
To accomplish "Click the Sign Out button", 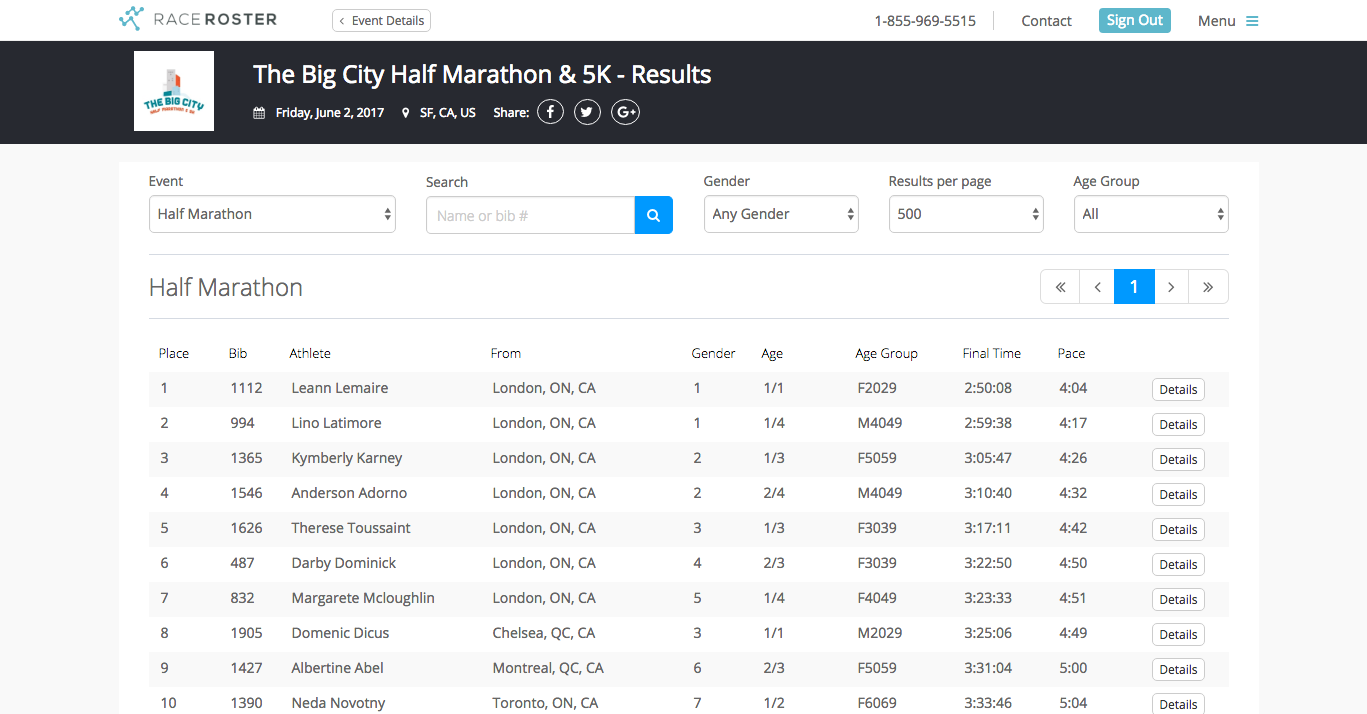I will point(1134,21).
